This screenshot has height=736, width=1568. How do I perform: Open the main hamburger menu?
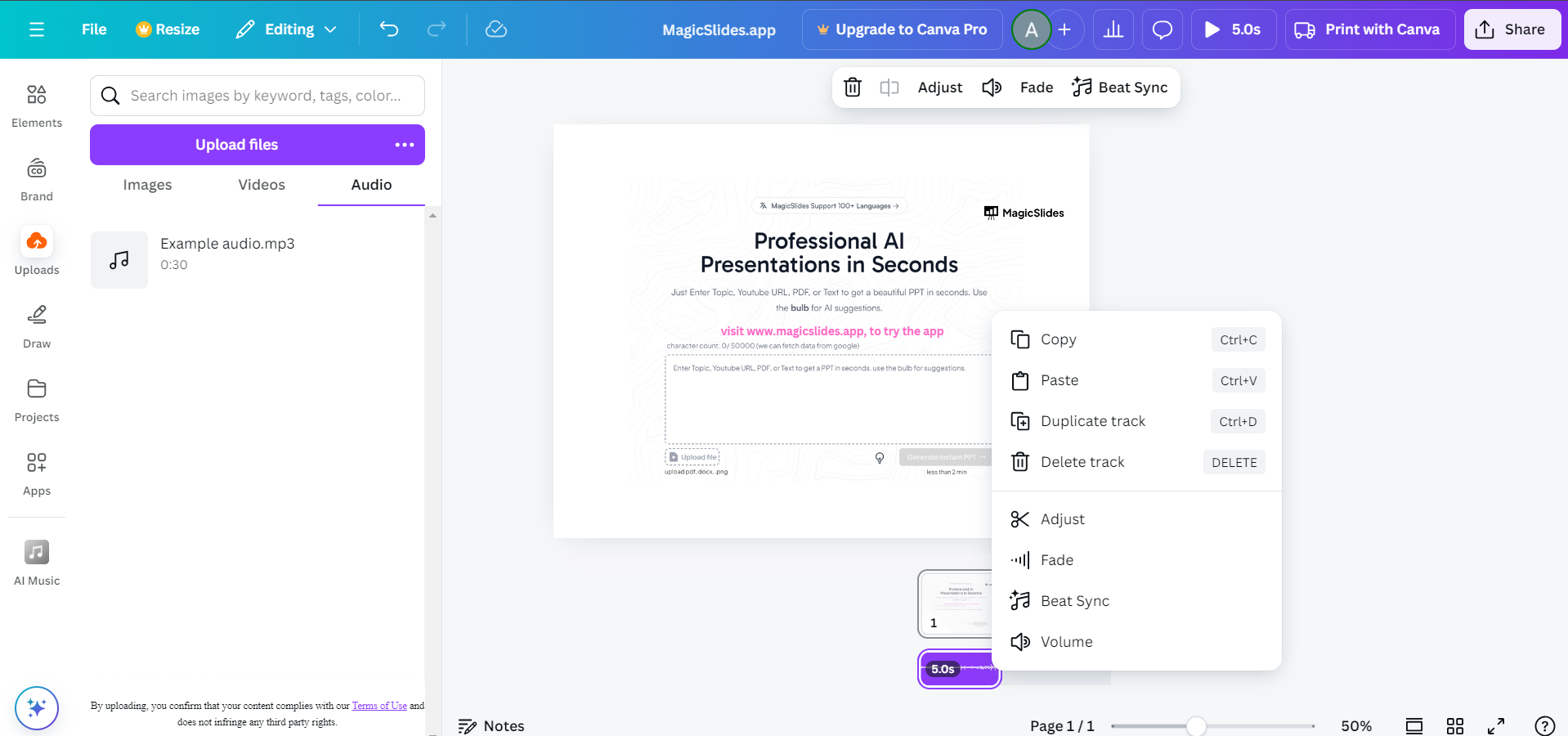pos(37,29)
